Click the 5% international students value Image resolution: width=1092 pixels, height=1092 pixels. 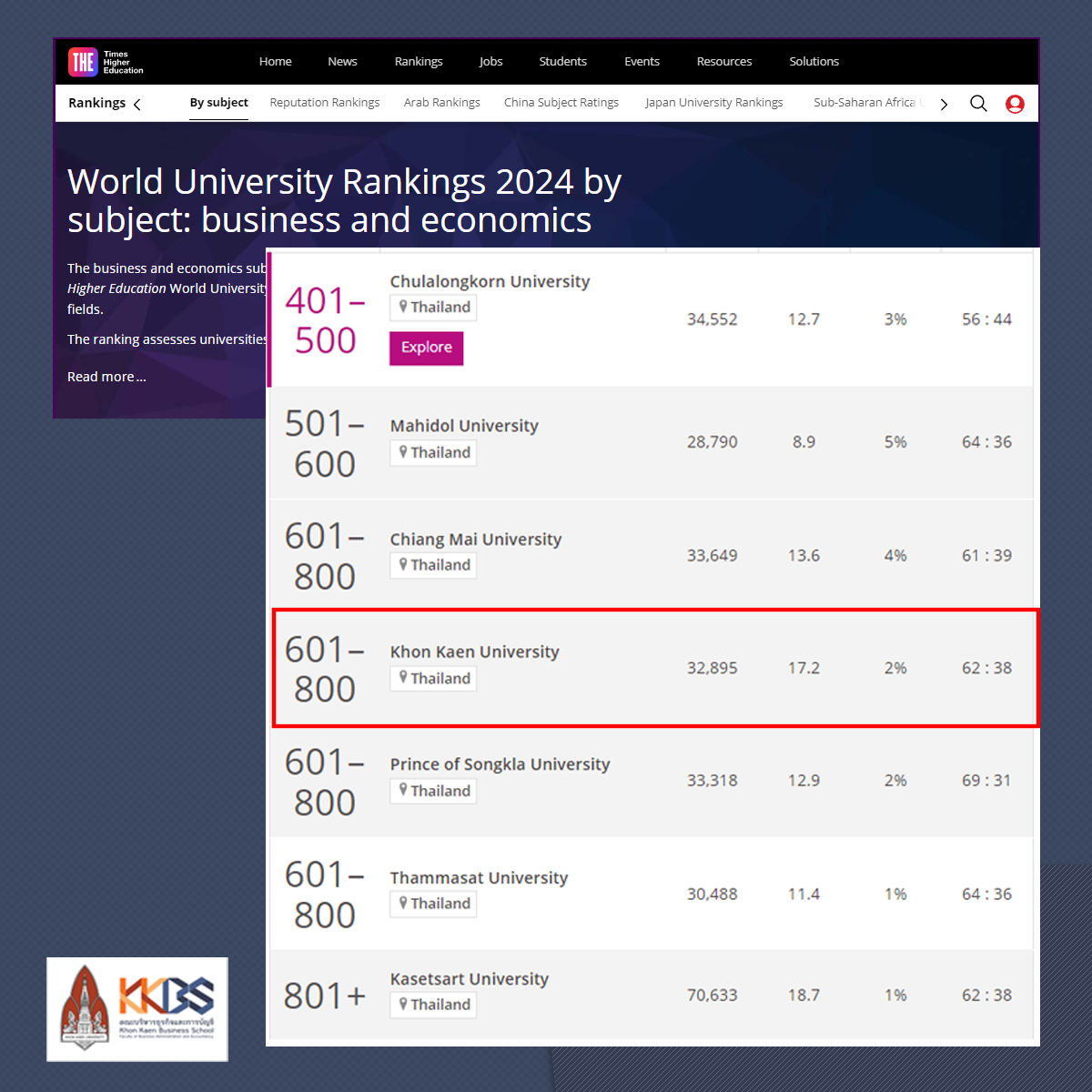895,442
